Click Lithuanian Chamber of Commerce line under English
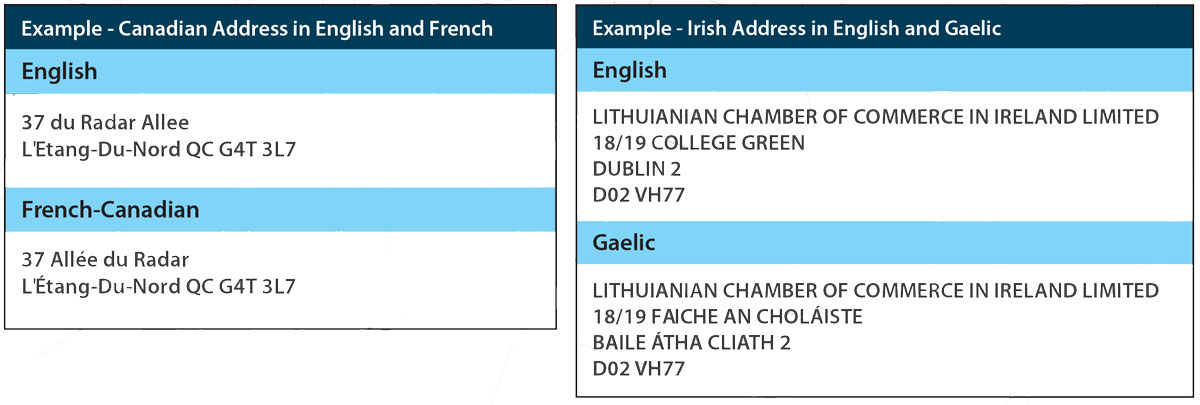Screen dimensions: 1200x405 [876, 117]
